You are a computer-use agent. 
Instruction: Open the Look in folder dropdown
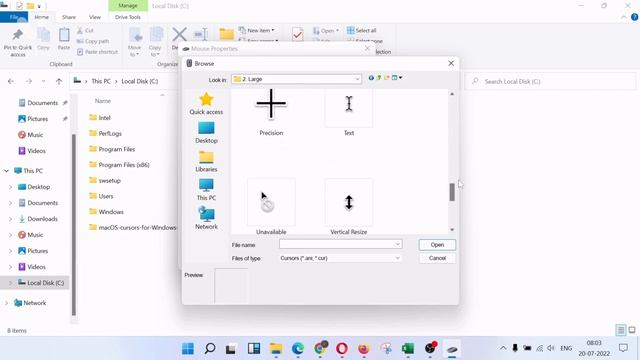pyautogui.click(x=296, y=79)
